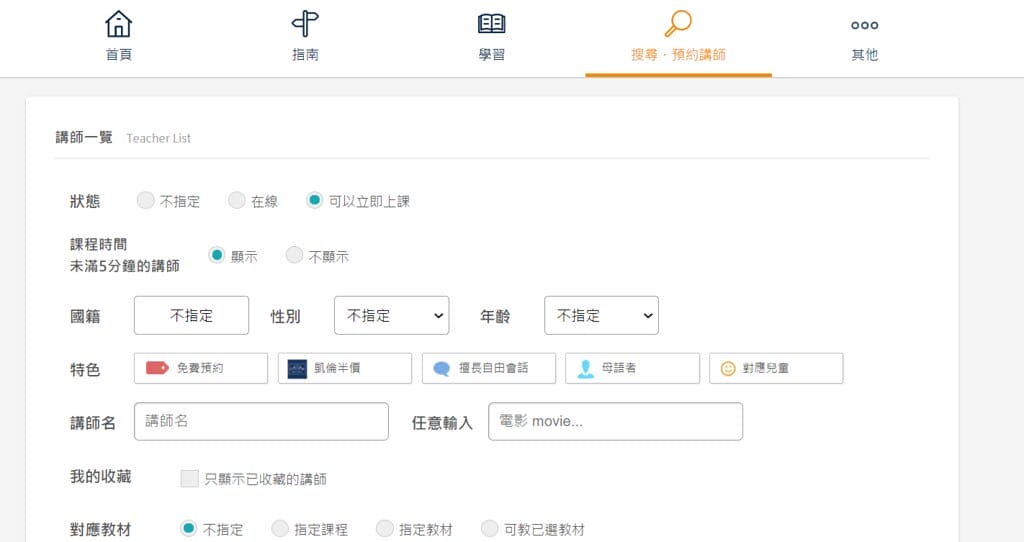Toggle the 凱倫半價 feature filter
Image resolution: width=1024 pixels, height=542 pixels.
click(x=345, y=368)
